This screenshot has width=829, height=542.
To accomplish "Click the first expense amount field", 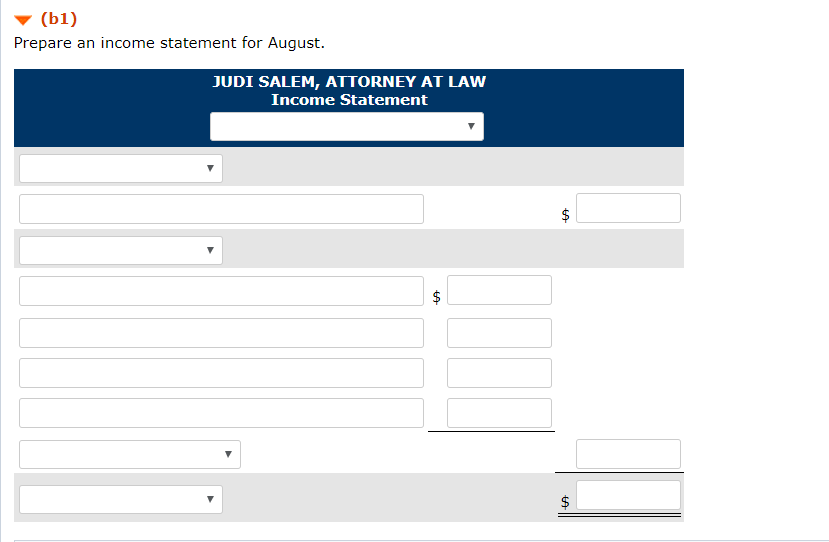I will (499, 290).
